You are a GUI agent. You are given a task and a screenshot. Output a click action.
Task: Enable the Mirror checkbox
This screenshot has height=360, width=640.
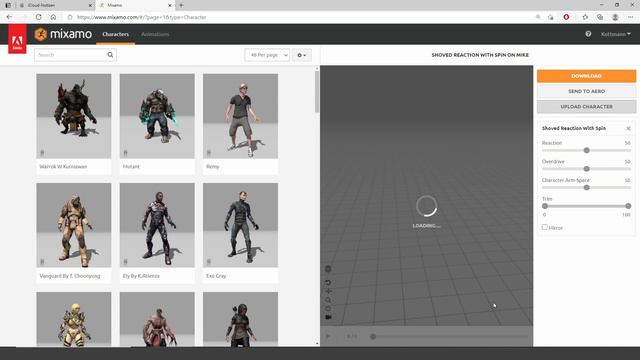pyautogui.click(x=544, y=227)
